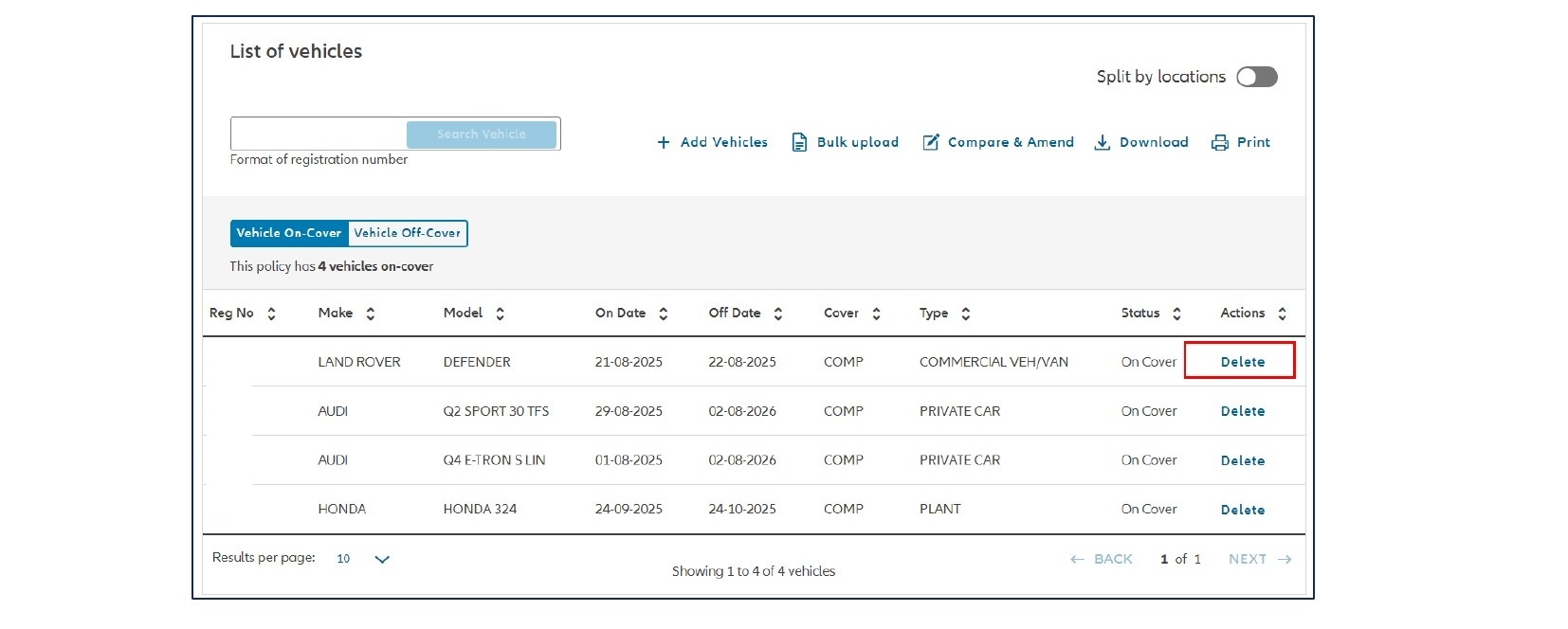Delete the Land Rover Defender vehicle
The height and width of the screenshot is (629, 1568).
[x=1242, y=362]
